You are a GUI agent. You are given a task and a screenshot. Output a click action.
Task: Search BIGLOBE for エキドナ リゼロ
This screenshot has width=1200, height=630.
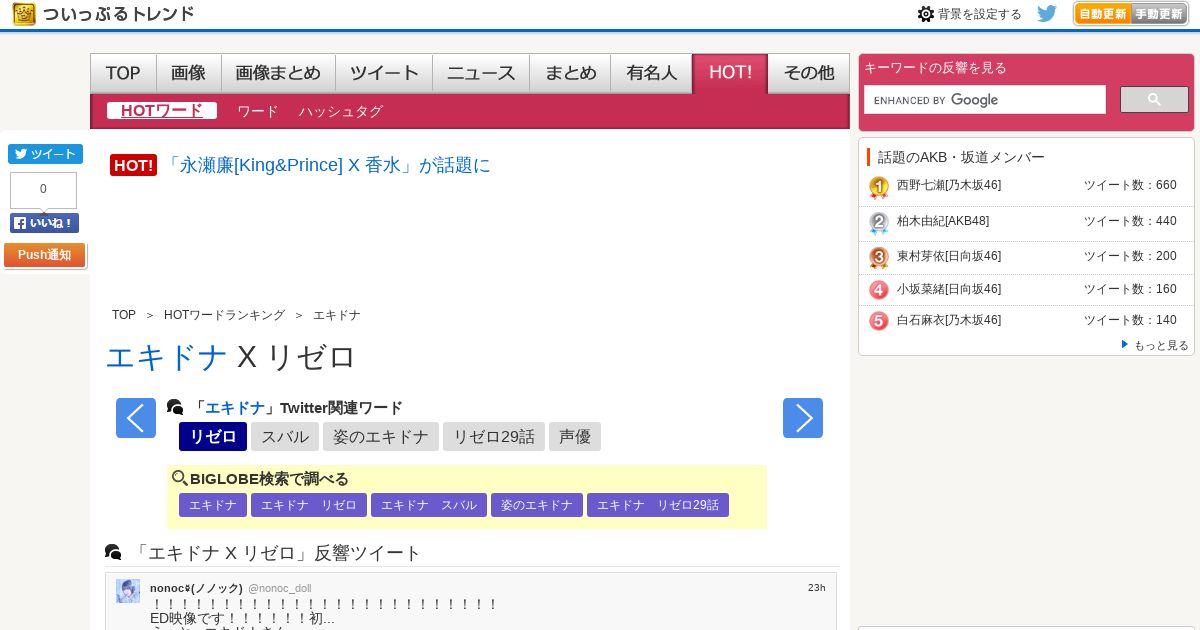309,505
